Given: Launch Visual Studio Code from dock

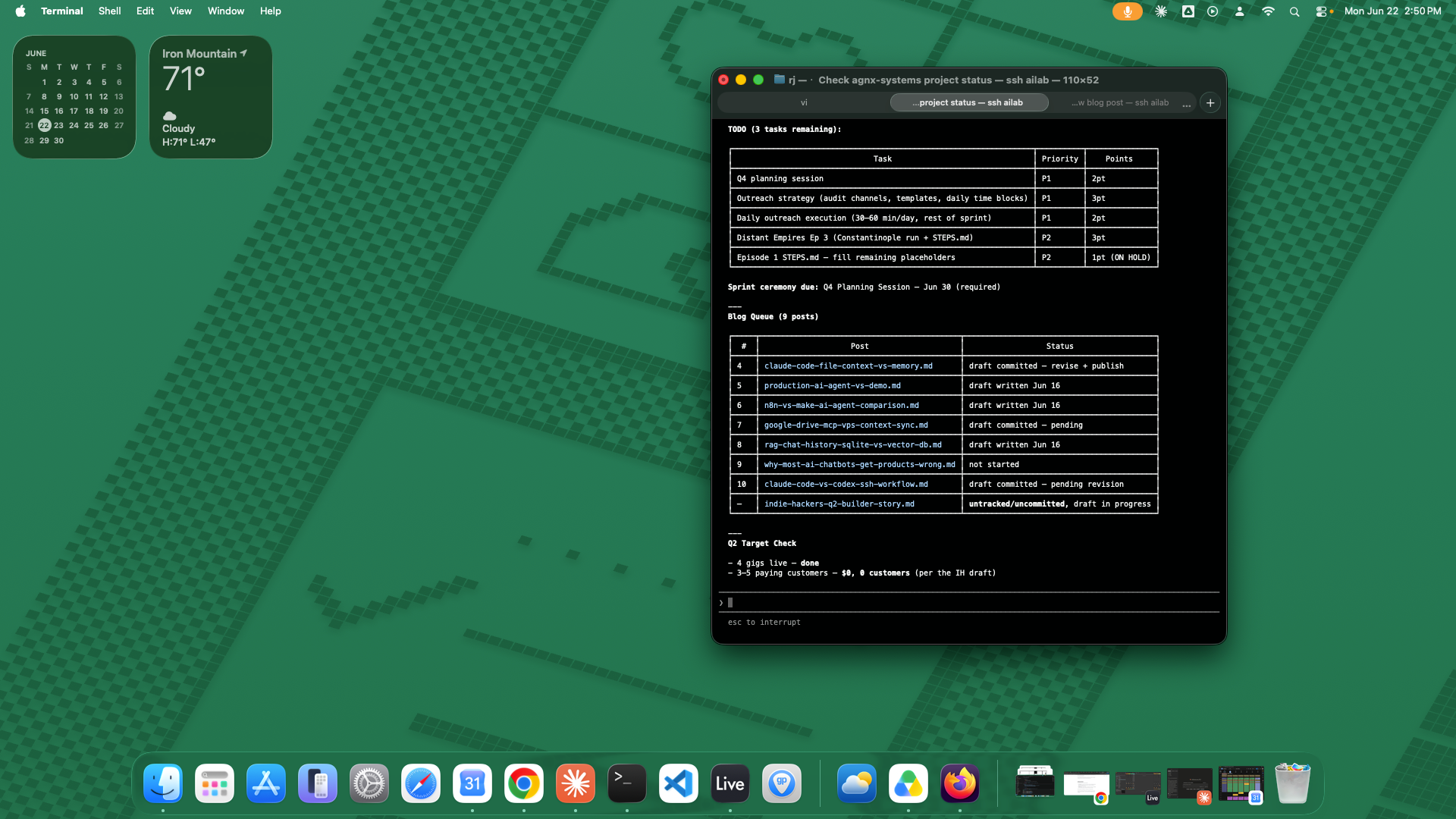Looking at the screenshot, I should pyautogui.click(x=679, y=783).
